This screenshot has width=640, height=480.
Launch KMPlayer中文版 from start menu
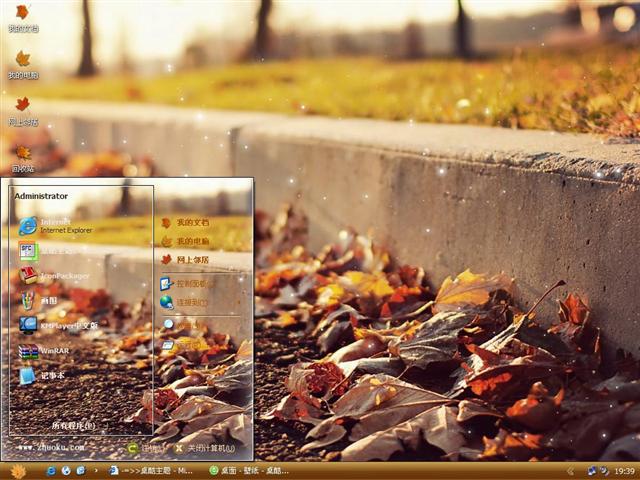(x=58, y=326)
